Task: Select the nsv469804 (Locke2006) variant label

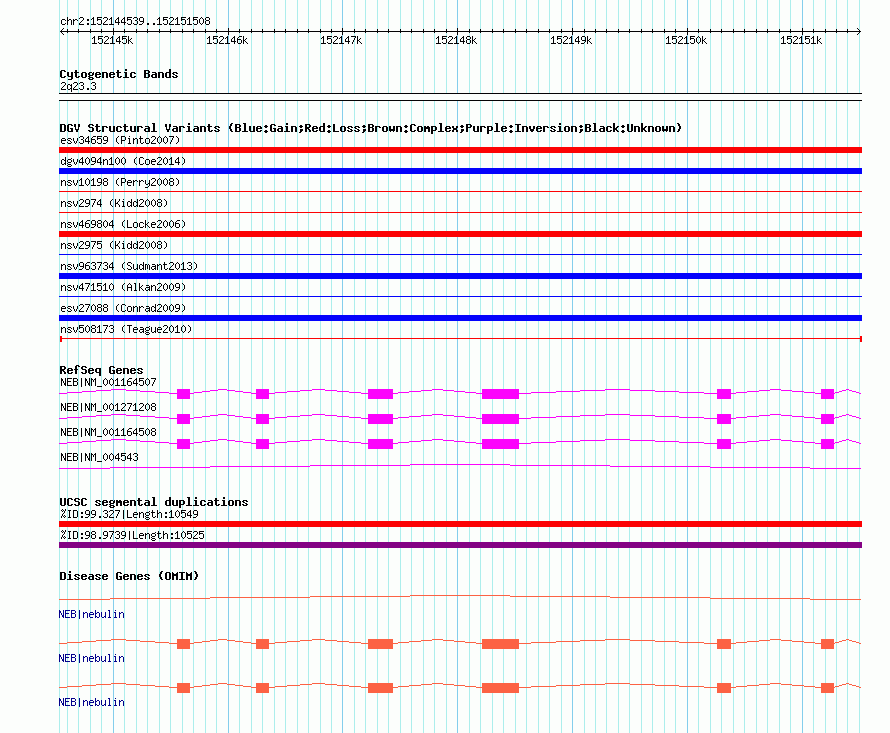Action: [x=123, y=224]
